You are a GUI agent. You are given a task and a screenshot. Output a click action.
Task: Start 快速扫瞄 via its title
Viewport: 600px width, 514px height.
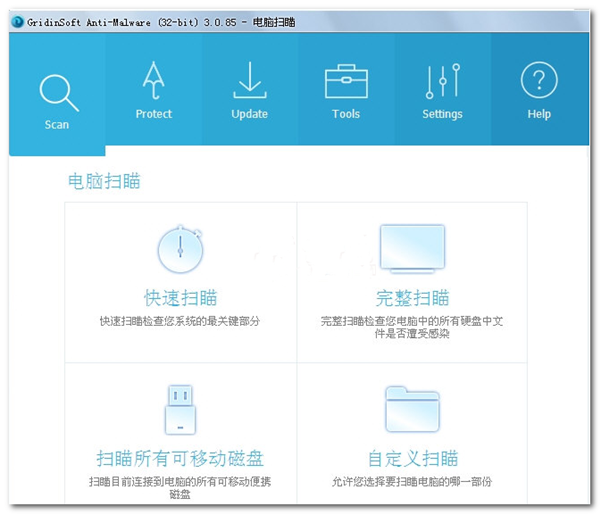[181, 297]
